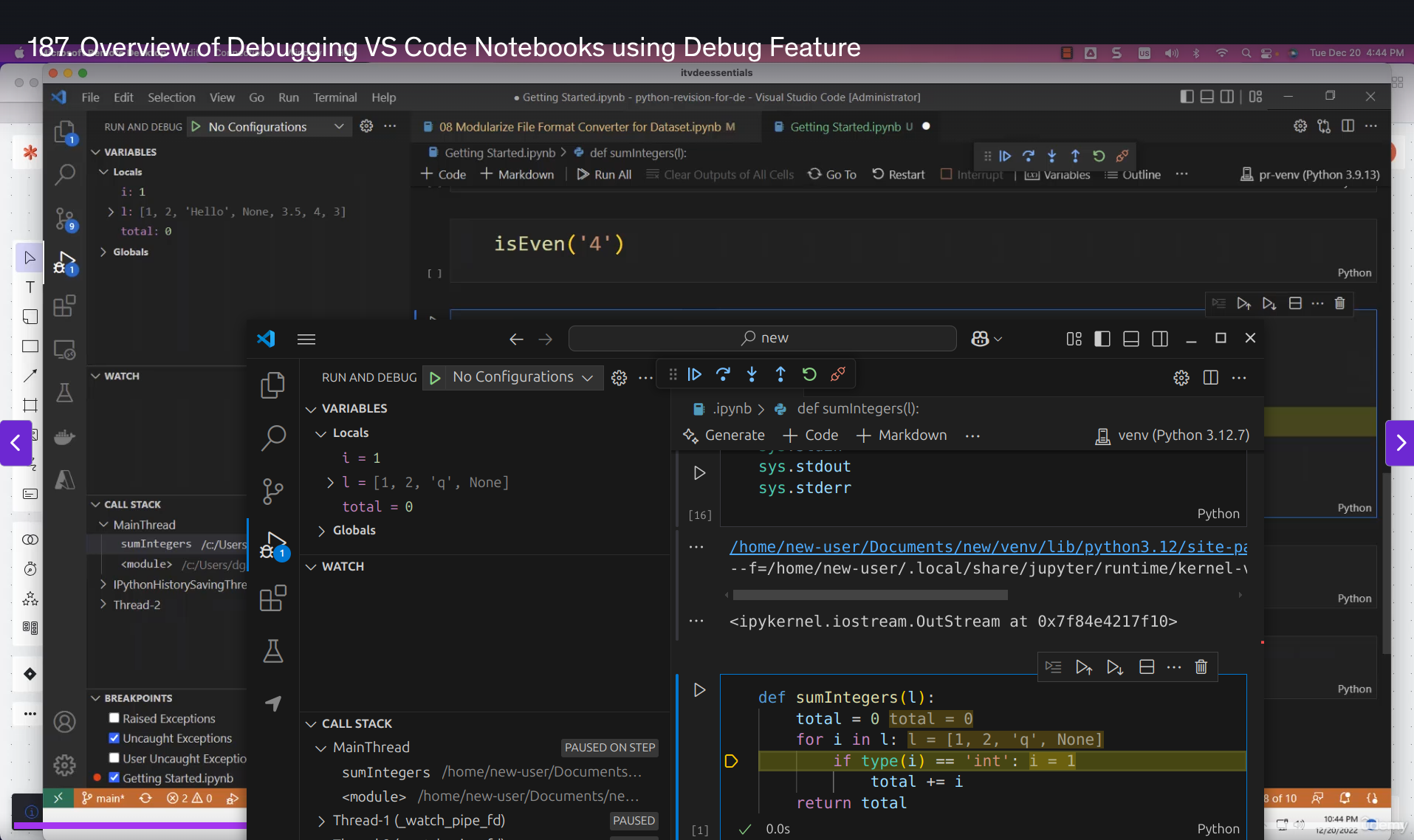This screenshot has width=1414, height=840.
Task: Collapse Locals in front window variables
Action: point(320,433)
